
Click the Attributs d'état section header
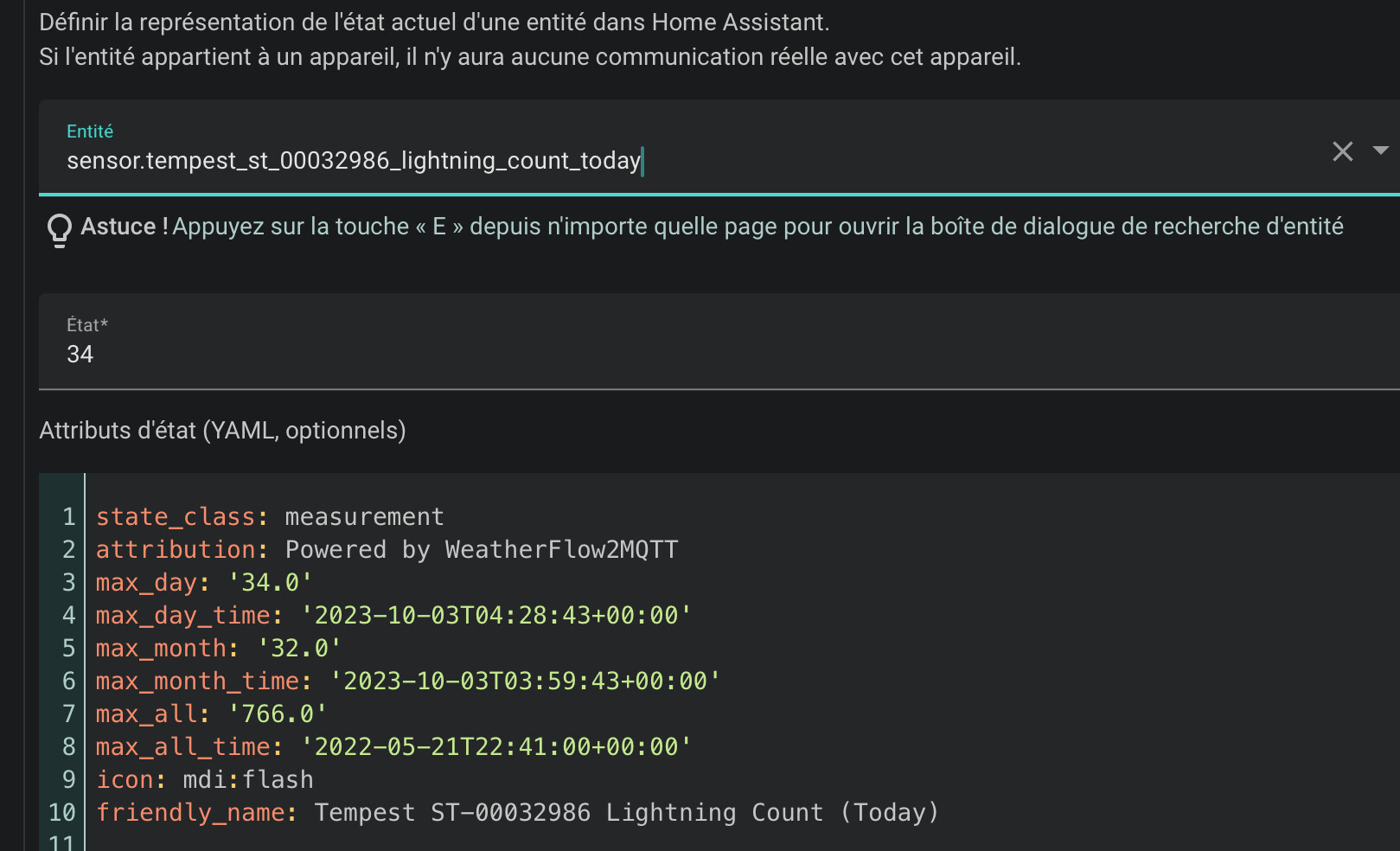pyautogui.click(x=221, y=430)
